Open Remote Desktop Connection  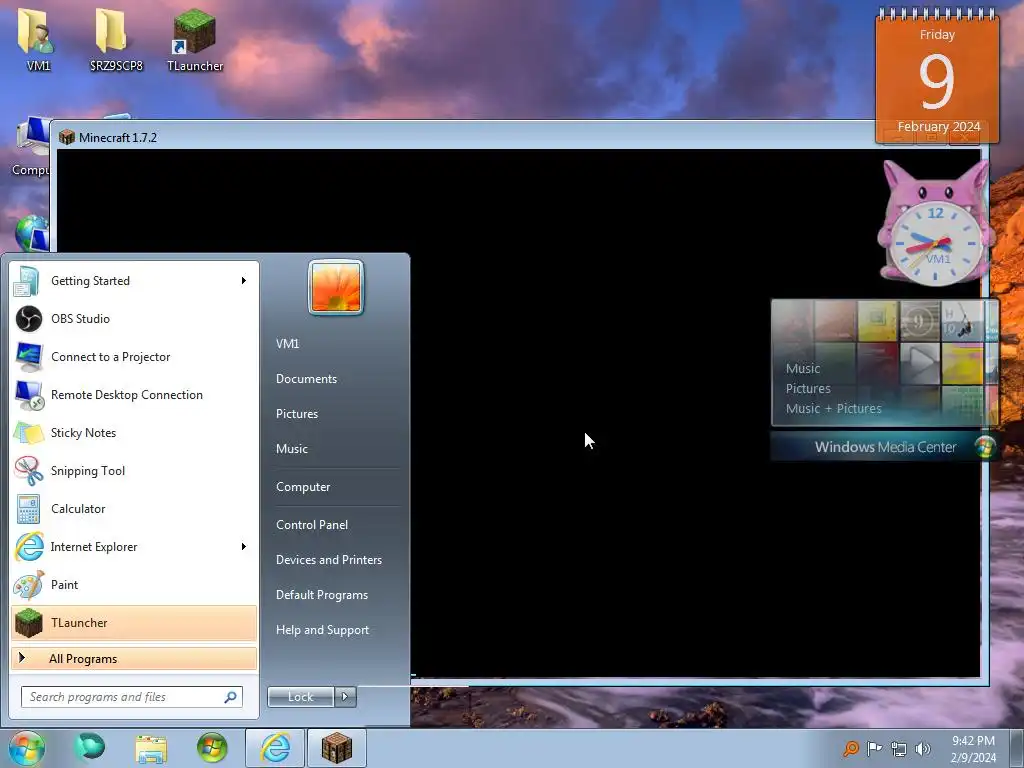134,394
